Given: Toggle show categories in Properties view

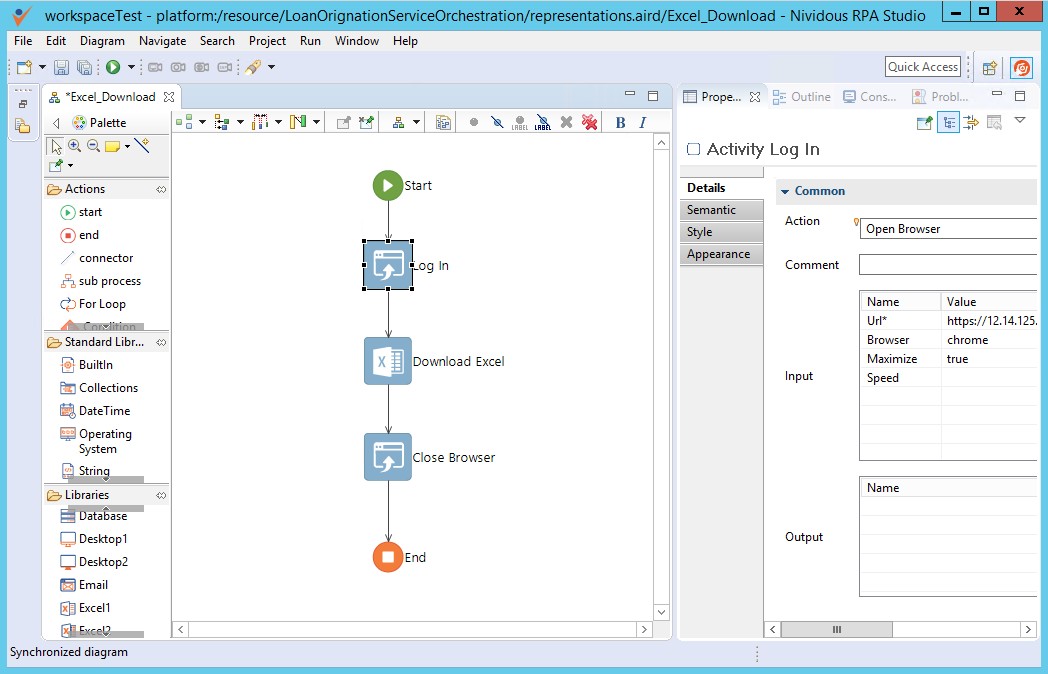Looking at the screenshot, I should tap(948, 122).
